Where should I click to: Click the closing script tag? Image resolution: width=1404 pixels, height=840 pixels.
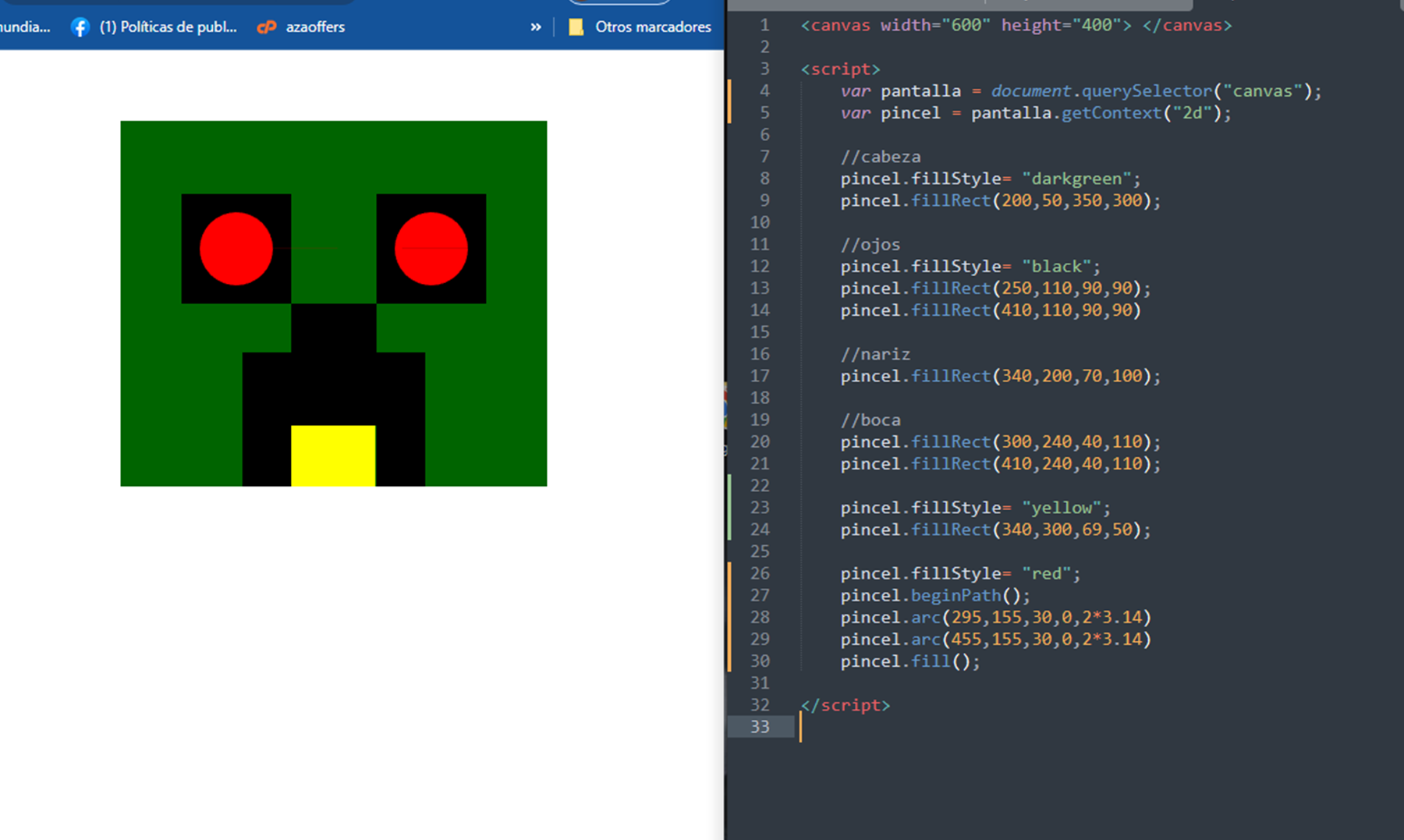(845, 705)
